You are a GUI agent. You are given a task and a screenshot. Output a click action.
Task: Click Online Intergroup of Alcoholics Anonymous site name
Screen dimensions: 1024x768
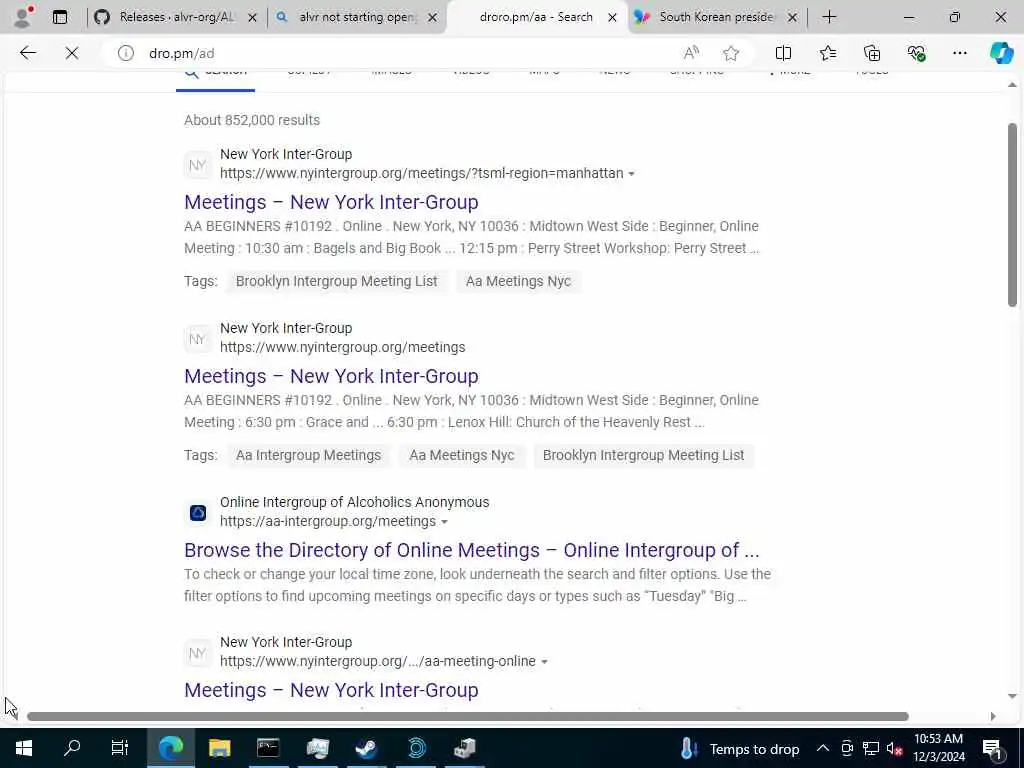click(355, 502)
